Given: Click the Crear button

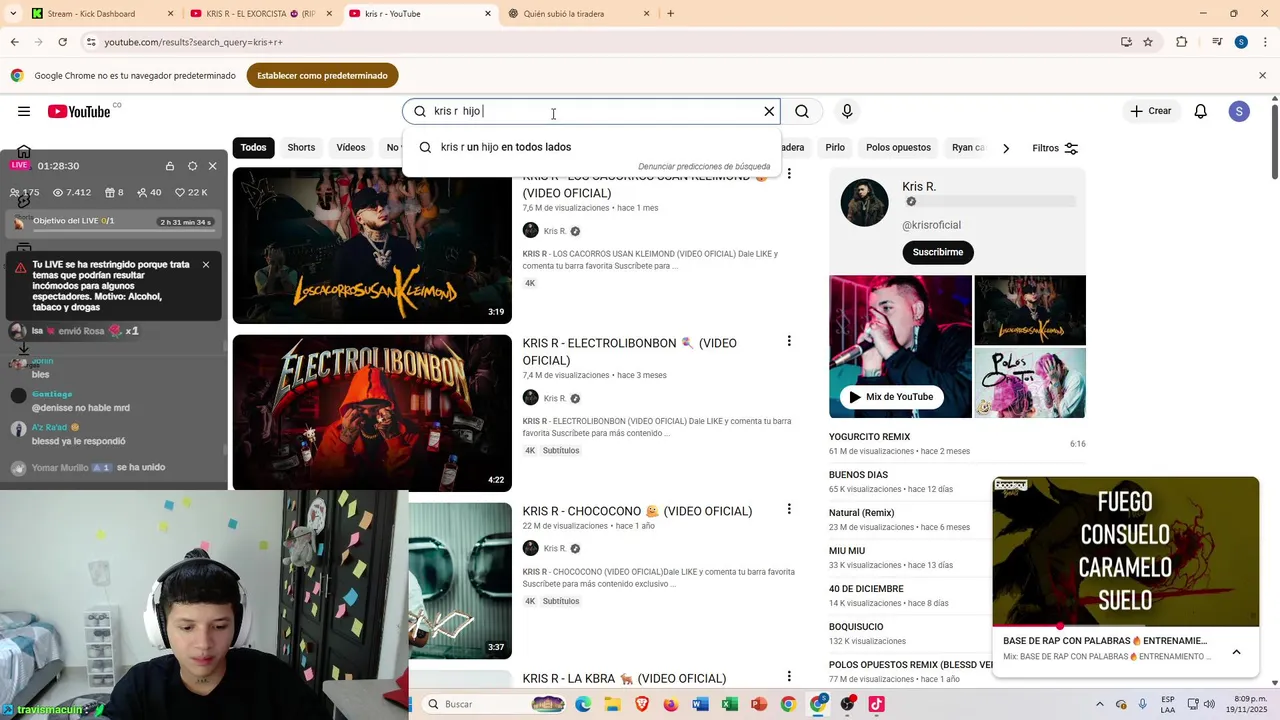Looking at the screenshot, I should 1150,111.
